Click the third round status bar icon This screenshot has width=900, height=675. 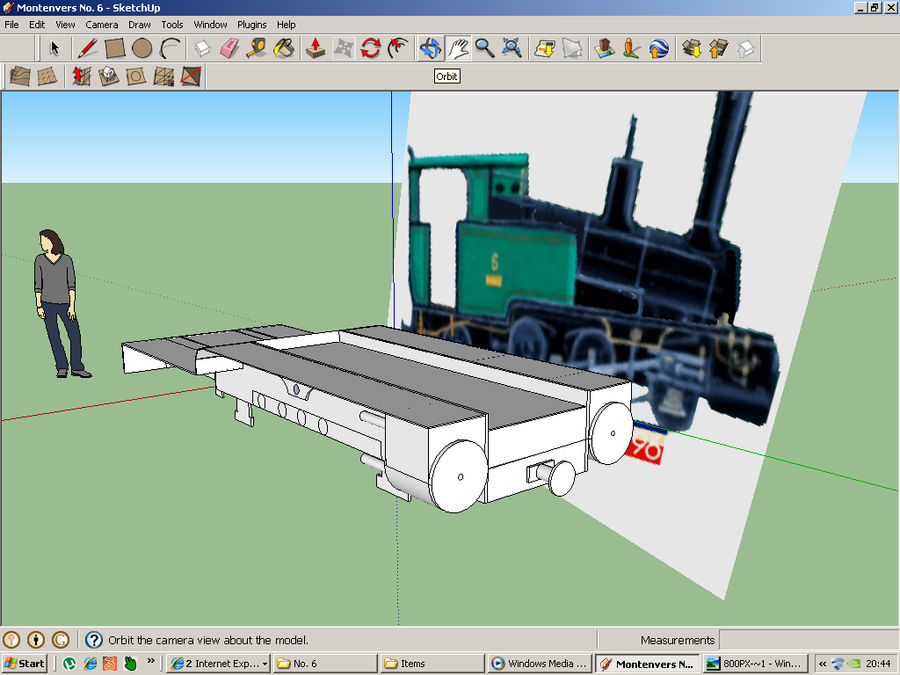61,639
